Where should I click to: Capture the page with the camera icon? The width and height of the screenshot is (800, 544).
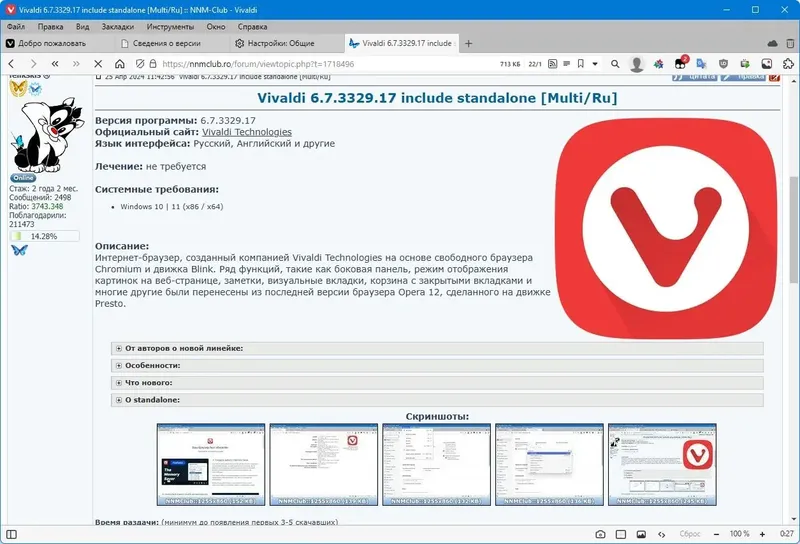coord(601,534)
